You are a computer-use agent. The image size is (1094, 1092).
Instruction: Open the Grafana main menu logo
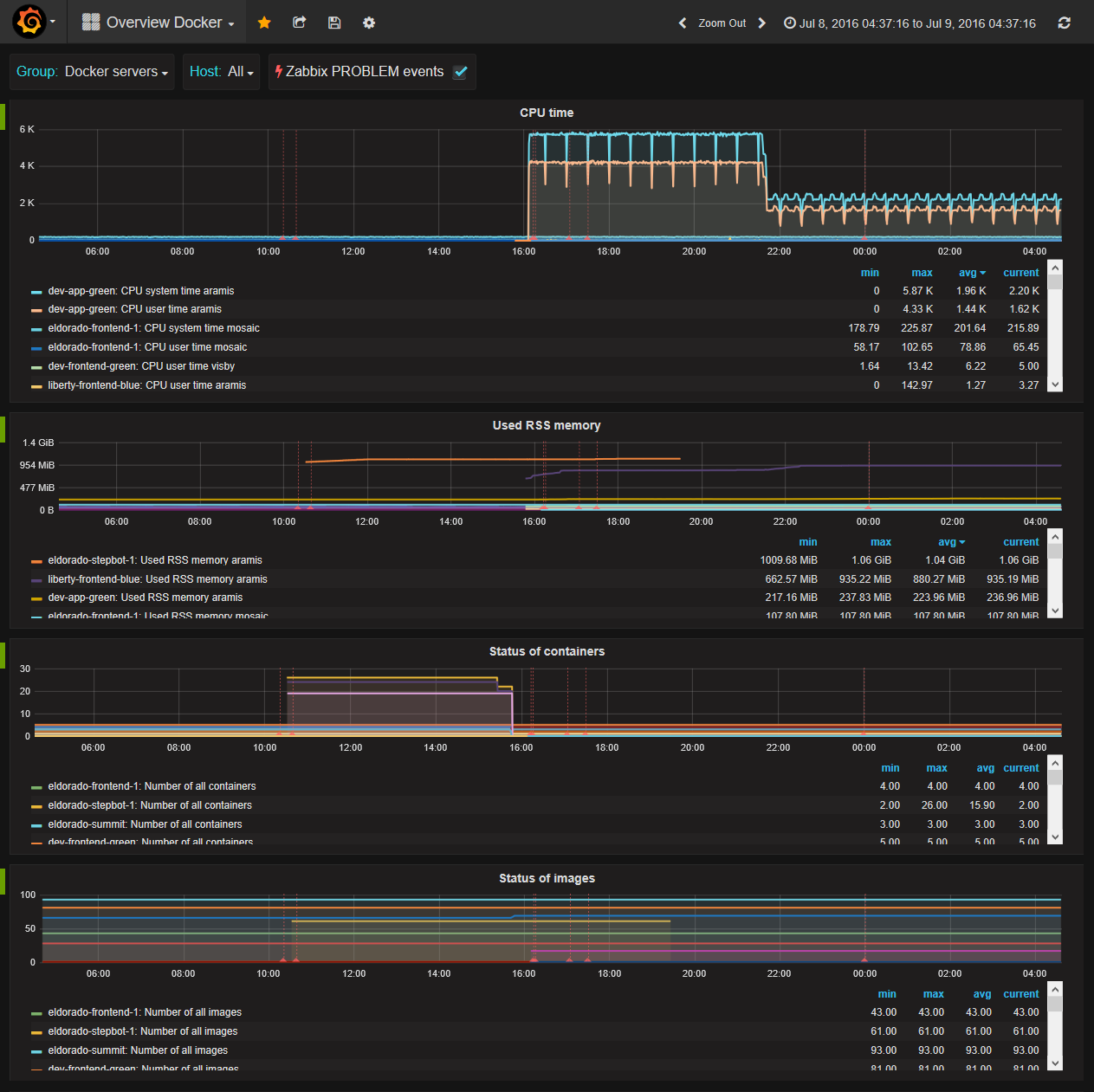pos(25,22)
